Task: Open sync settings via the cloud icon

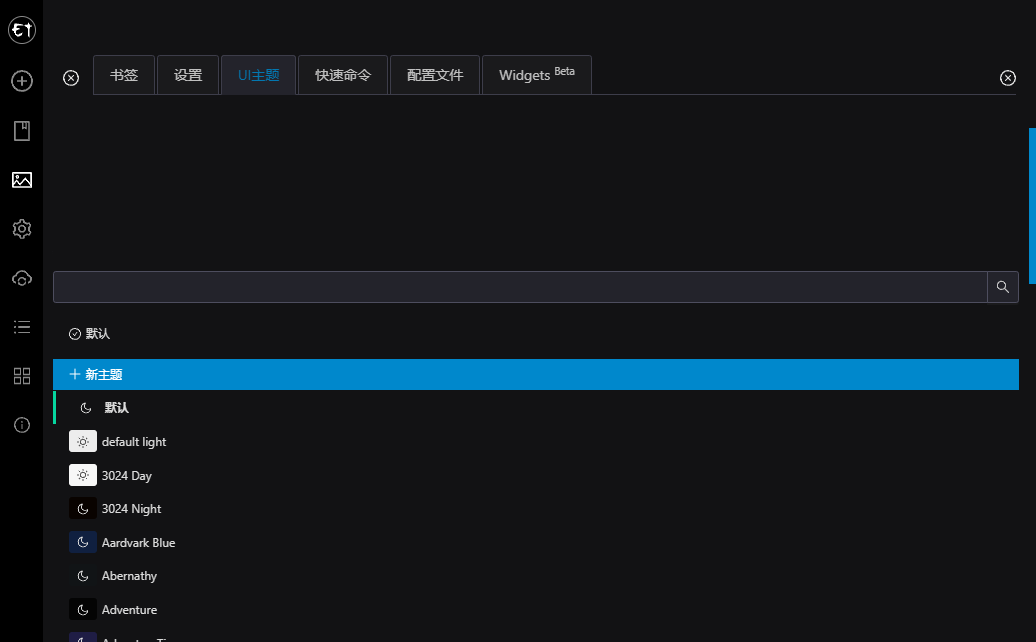Action: [x=21, y=278]
